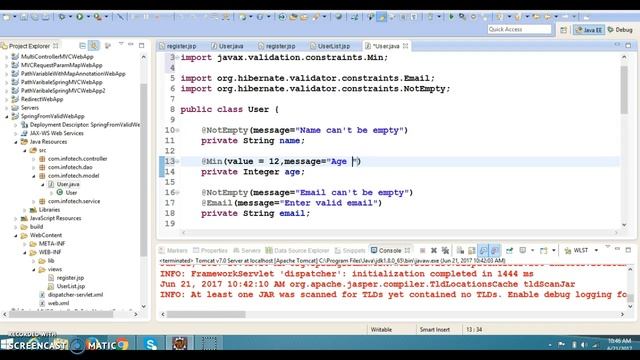
Task: Click the Collapse All icon in Project Explorer
Action: tap(82, 46)
